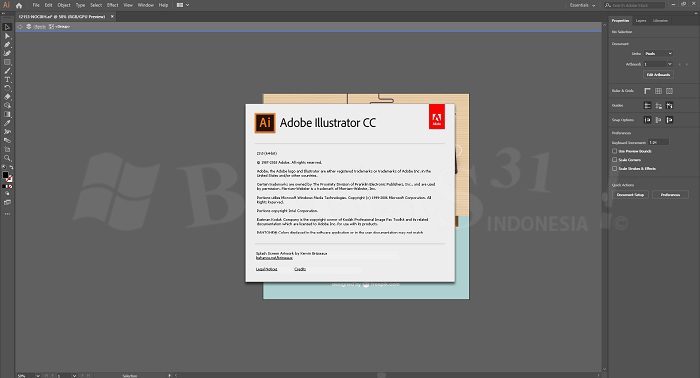Screen dimensions: 700x378
Task: Choose the Rotate tool
Action: [x=7, y=88]
